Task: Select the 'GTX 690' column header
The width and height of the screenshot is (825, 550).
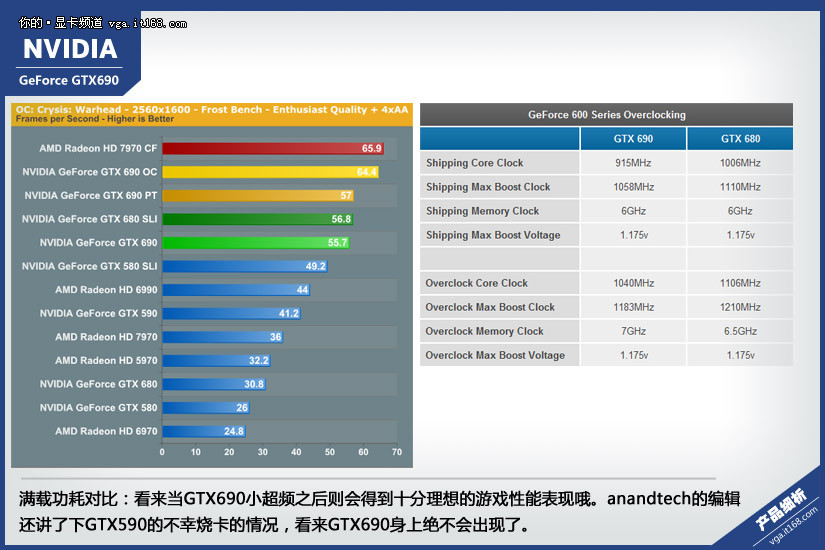Action: [633, 139]
